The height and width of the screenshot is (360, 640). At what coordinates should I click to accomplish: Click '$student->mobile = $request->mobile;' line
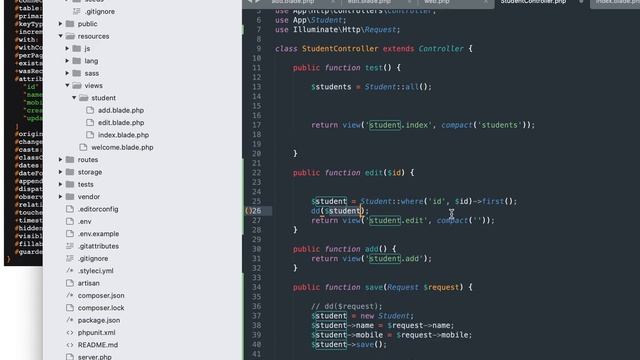click(x=391, y=335)
